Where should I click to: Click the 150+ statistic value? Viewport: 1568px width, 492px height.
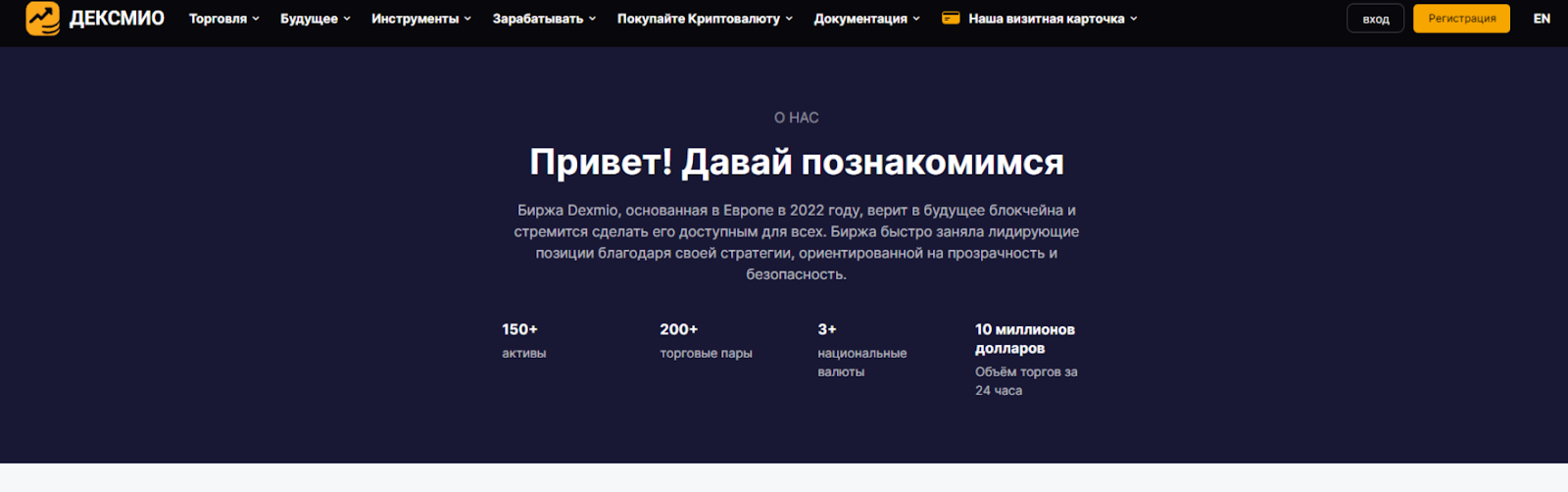point(519,329)
